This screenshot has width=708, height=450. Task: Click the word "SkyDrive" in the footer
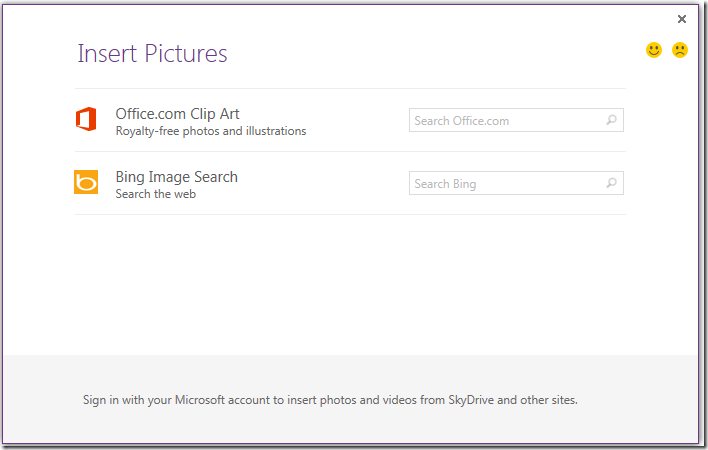point(470,401)
